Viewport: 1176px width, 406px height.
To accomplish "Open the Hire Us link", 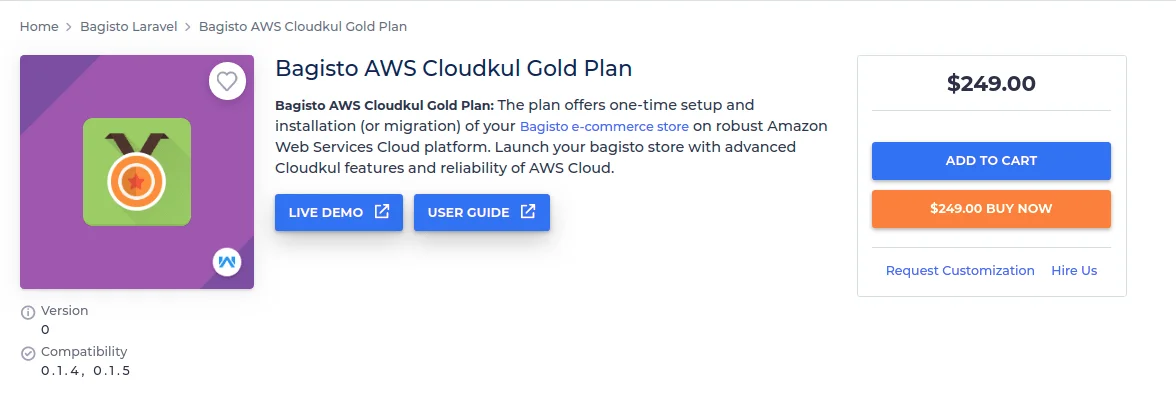I will [x=1074, y=271].
